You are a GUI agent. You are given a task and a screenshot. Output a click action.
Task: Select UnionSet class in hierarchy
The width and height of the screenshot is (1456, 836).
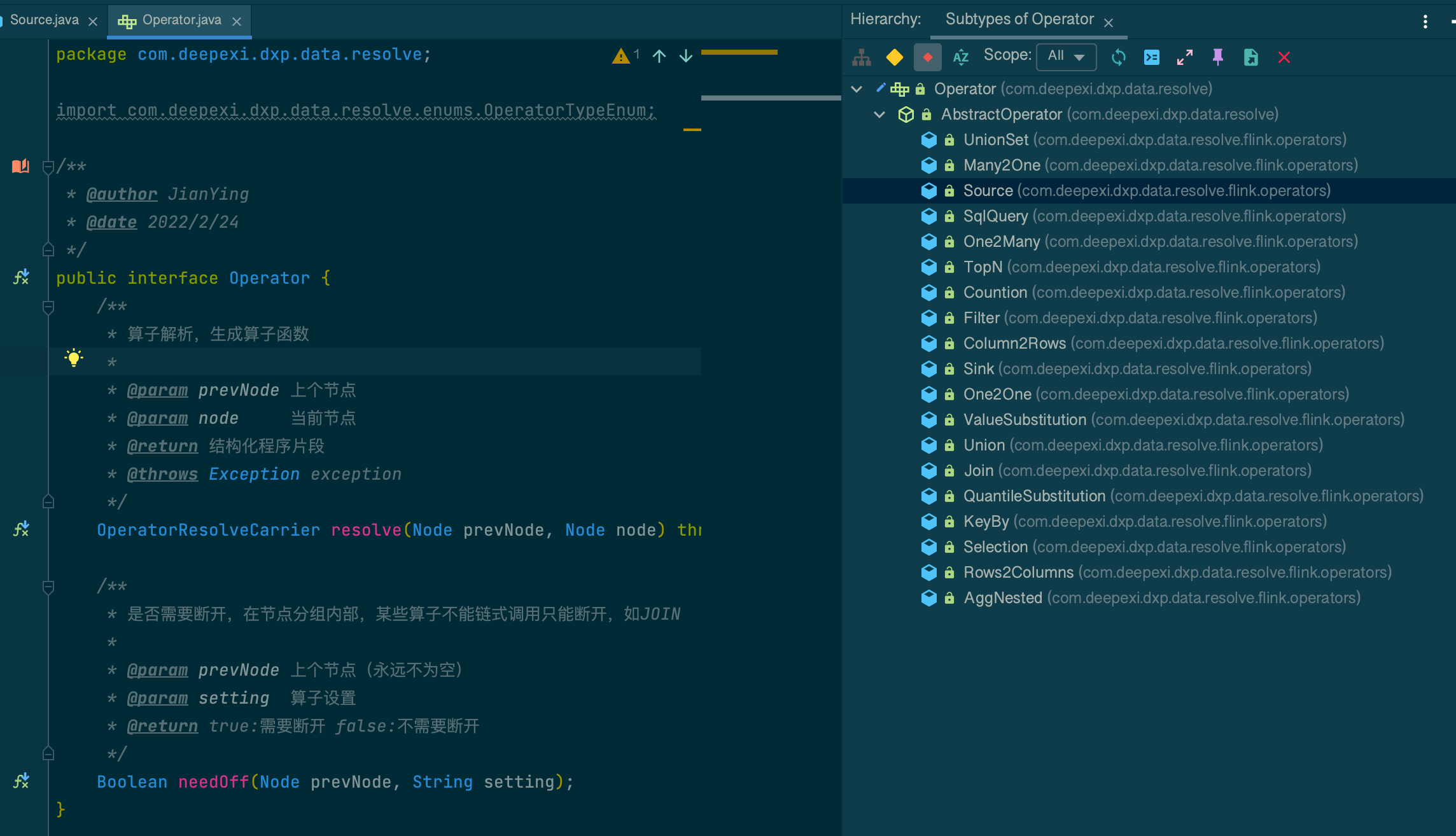point(1154,139)
